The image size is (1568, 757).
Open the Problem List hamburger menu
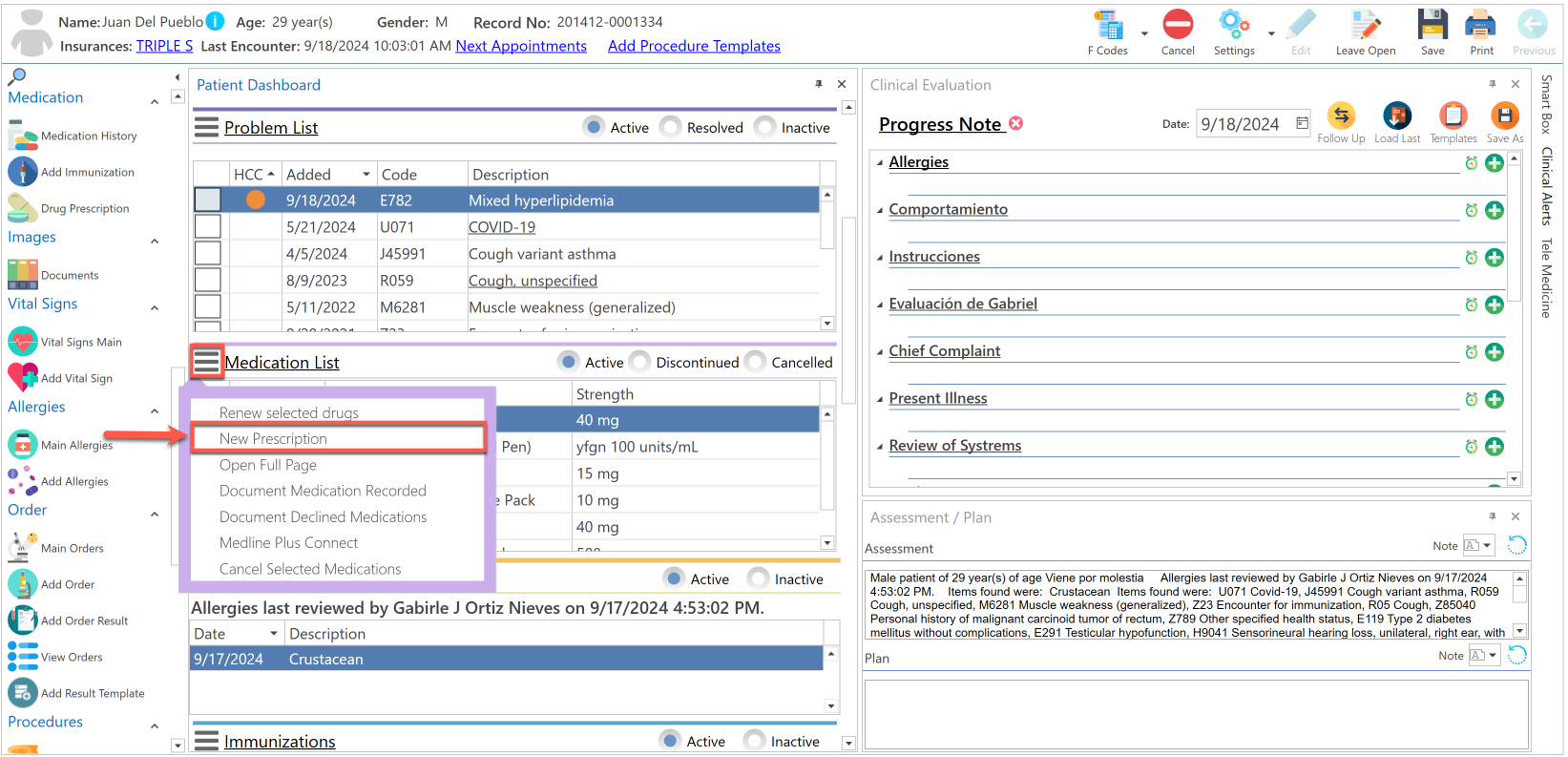pos(206,127)
